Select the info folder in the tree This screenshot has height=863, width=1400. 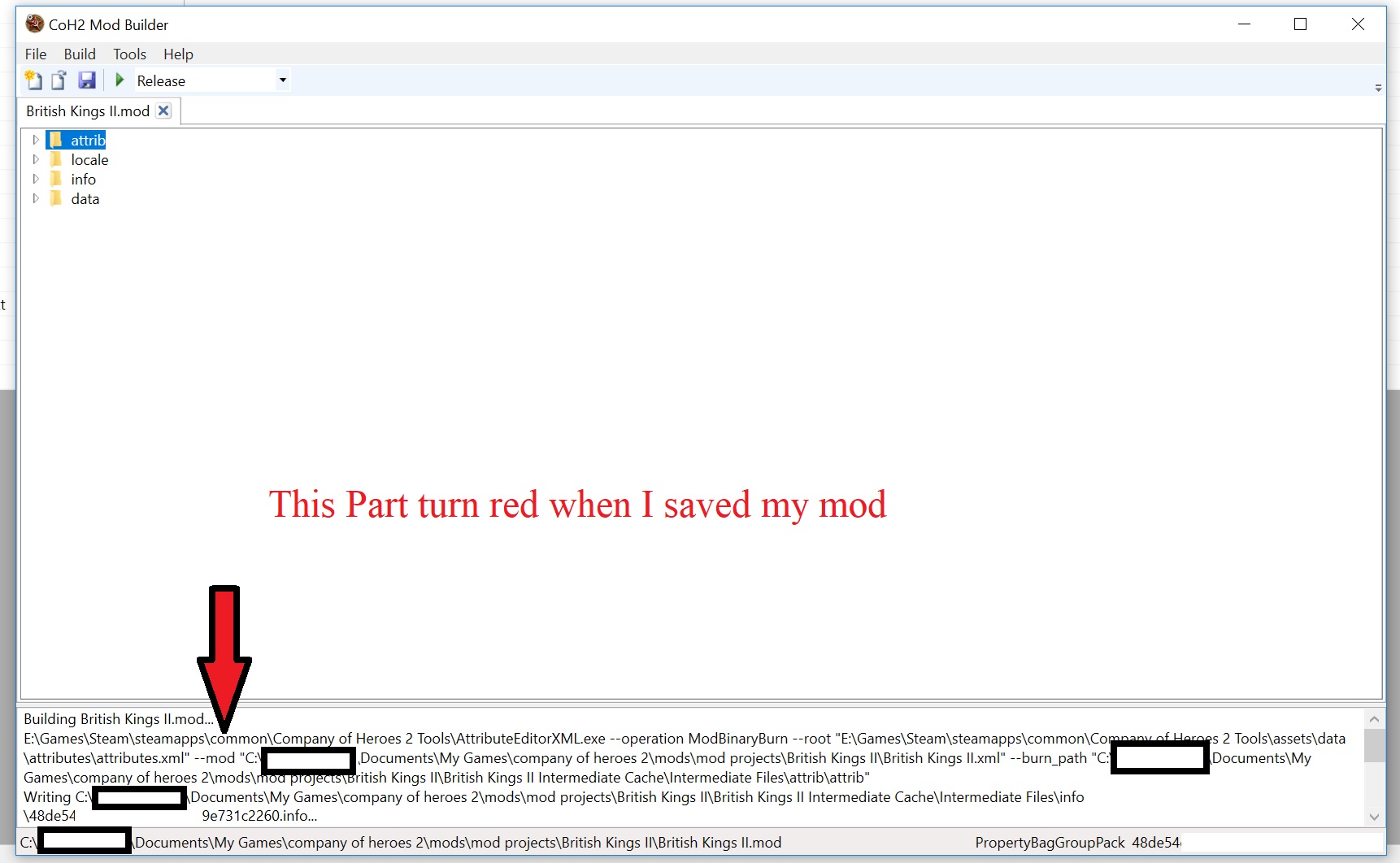pyautogui.click(x=83, y=179)
